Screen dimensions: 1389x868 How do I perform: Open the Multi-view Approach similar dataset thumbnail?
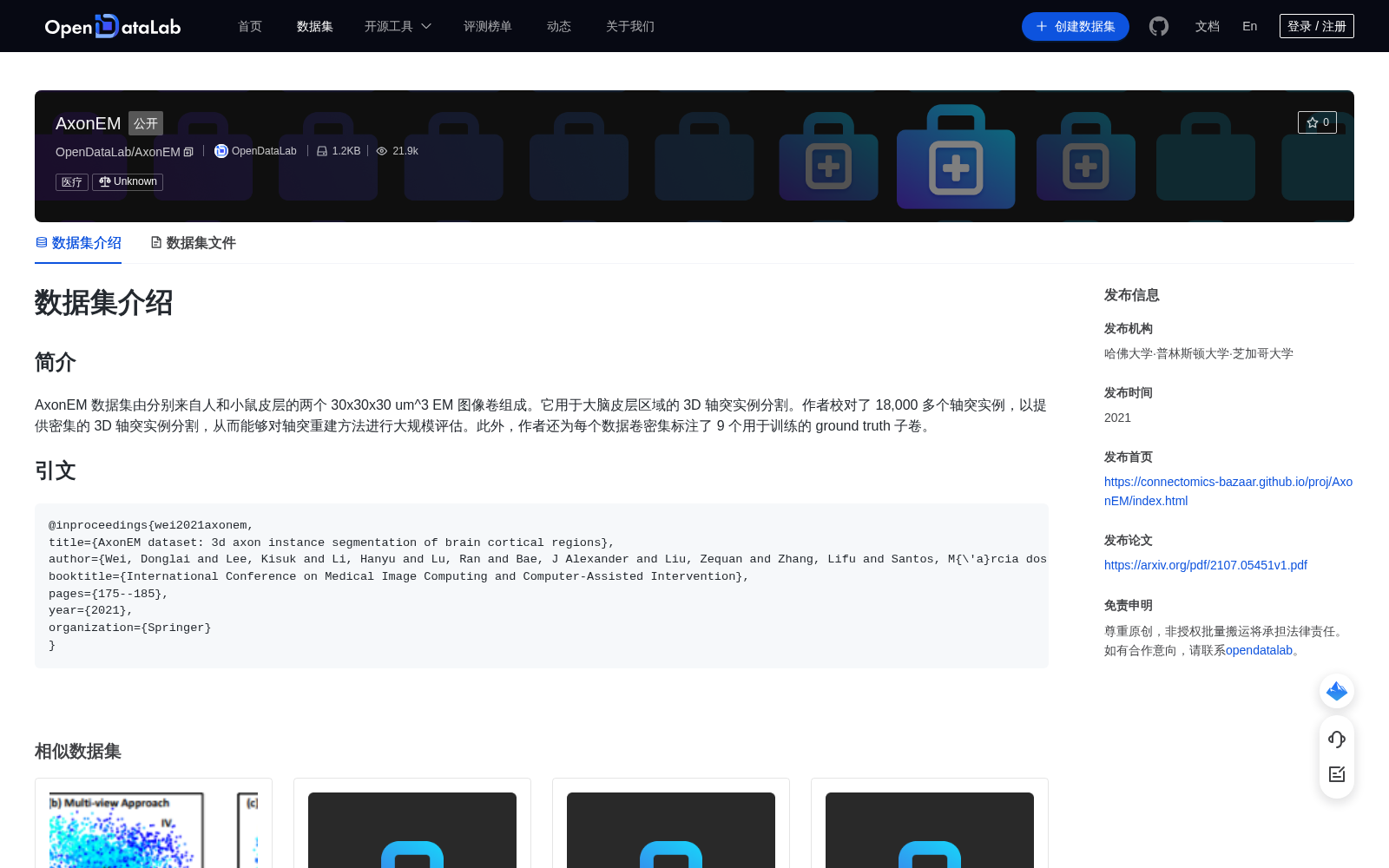(154, 830)
